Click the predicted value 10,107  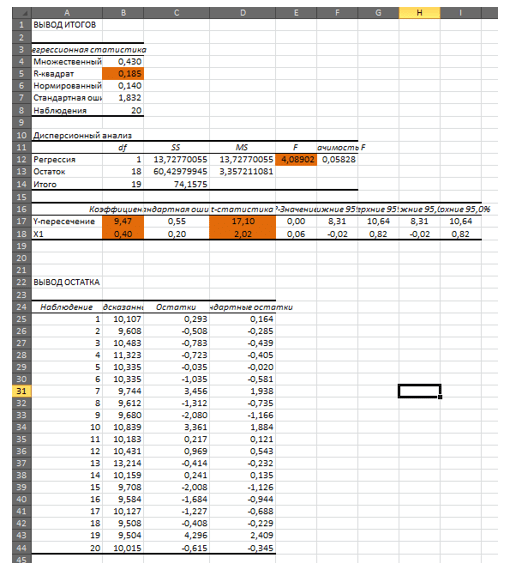pos(123,319)
